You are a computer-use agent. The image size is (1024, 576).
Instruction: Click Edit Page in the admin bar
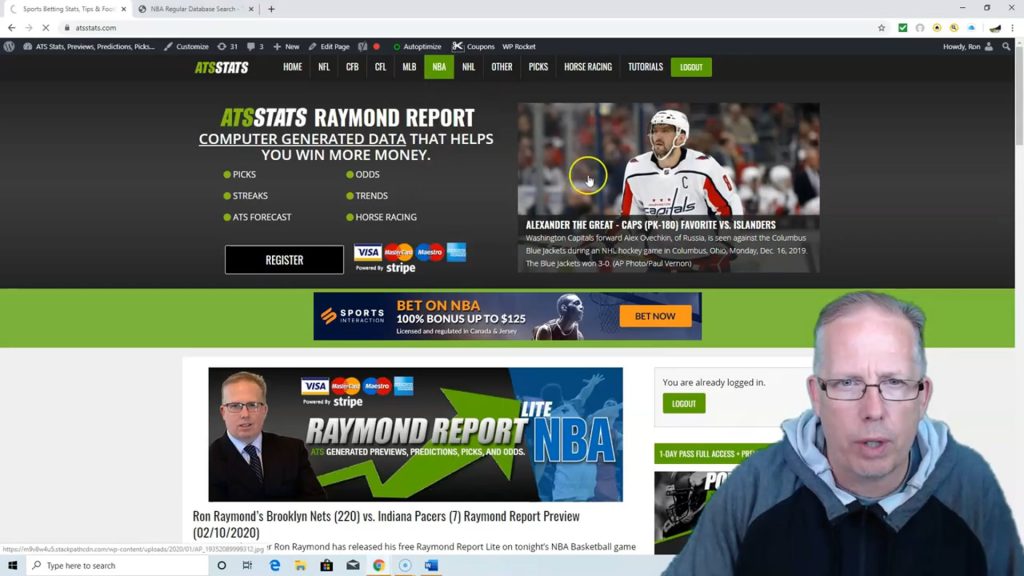pos(329,46)
